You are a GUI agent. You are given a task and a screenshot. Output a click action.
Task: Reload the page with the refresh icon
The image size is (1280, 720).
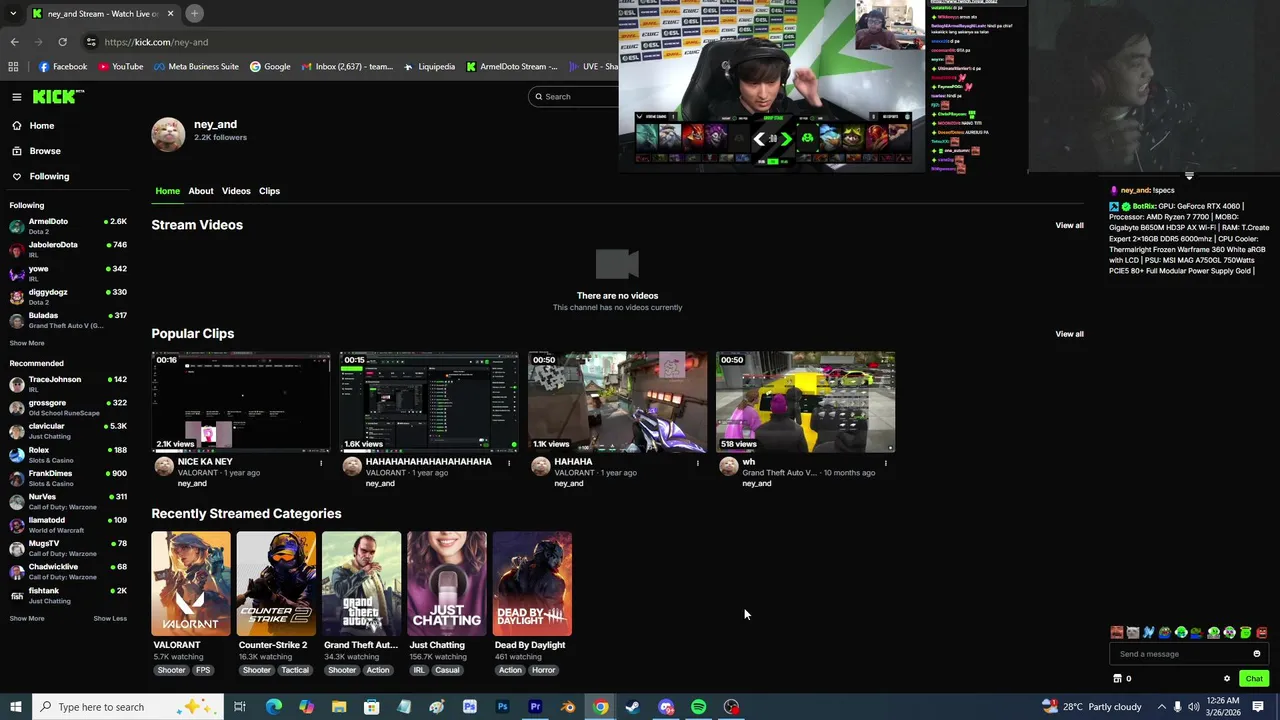coord(62,42)
